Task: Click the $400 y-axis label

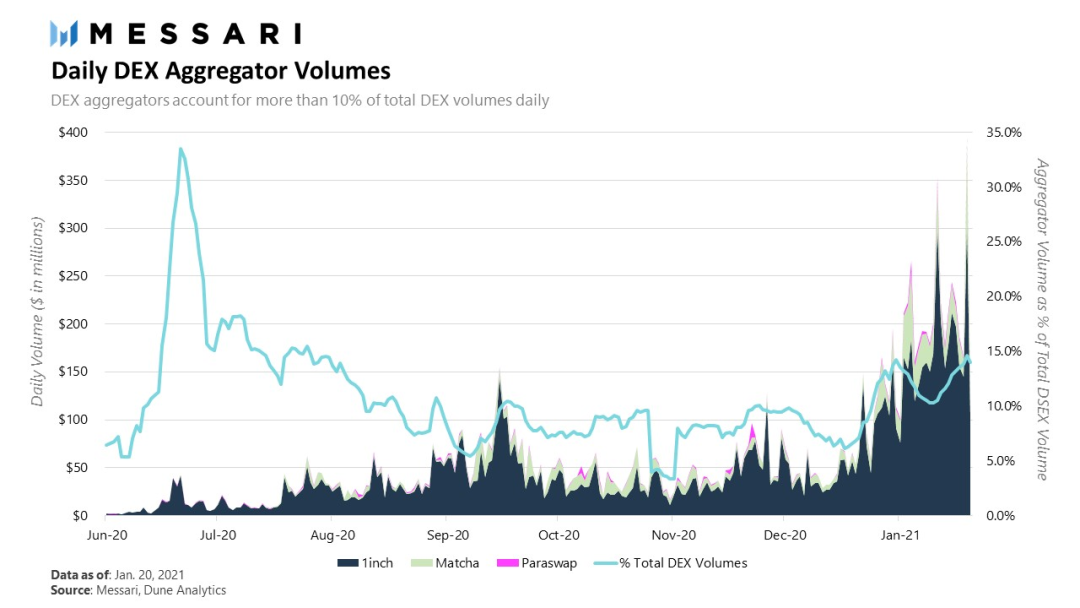Action: point(73,132)
